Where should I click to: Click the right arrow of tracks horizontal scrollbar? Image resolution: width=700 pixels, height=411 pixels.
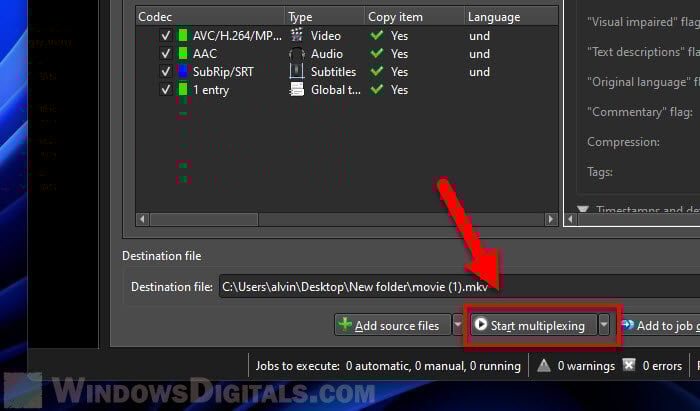pos(550,219)
